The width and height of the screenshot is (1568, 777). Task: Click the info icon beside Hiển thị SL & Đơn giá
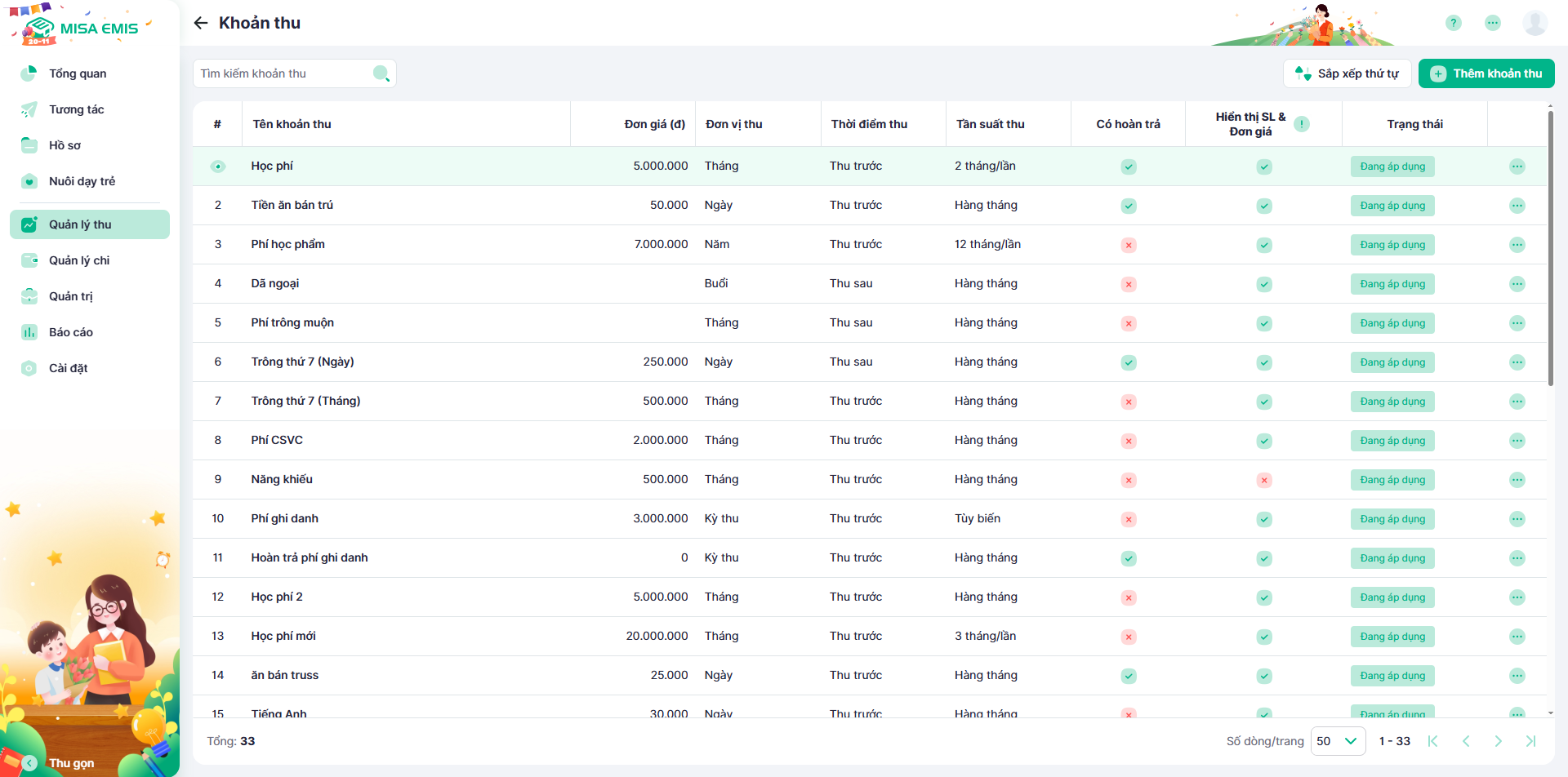pos(1302,124)
